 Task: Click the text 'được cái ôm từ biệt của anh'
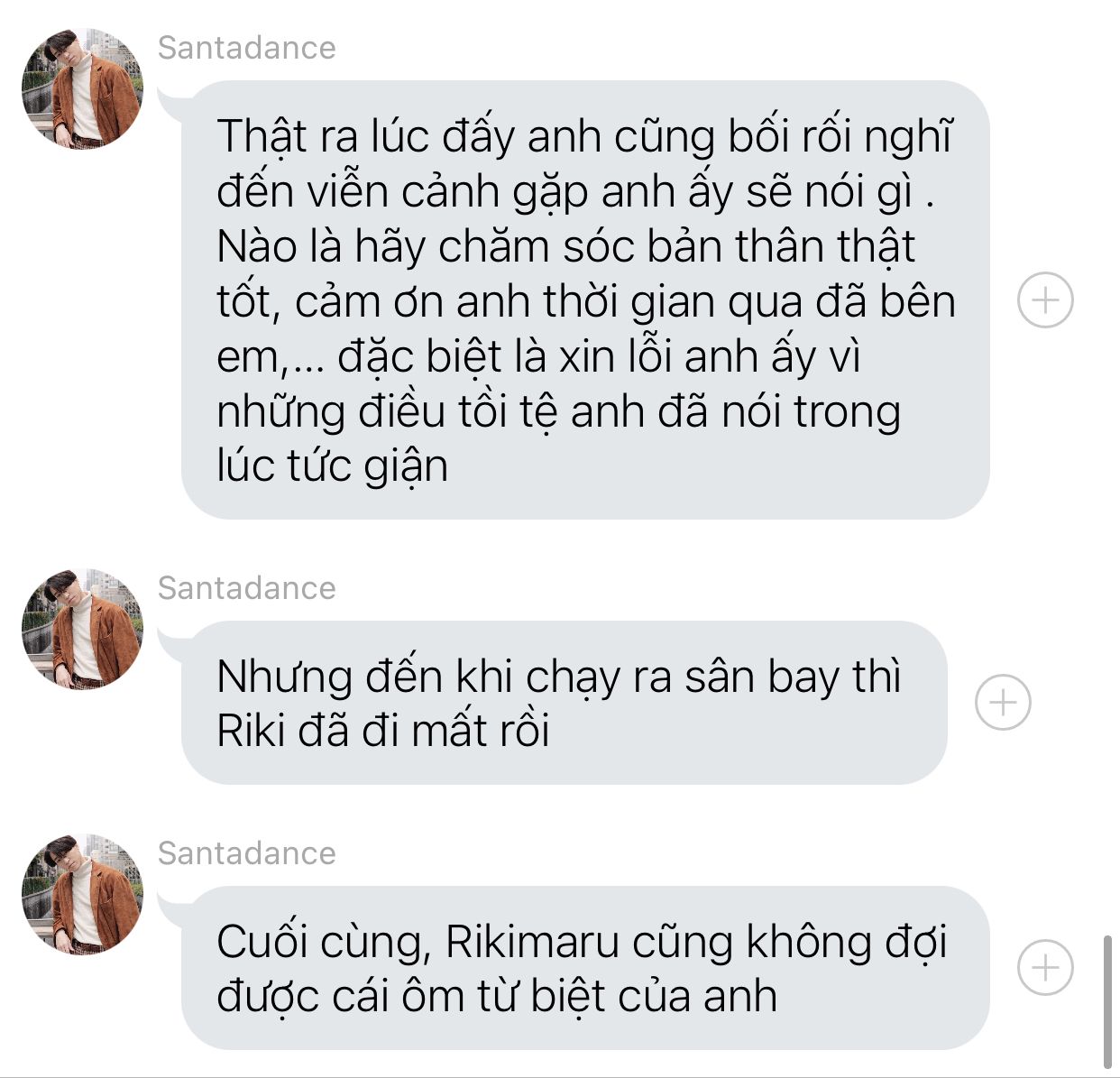(x=497, y=997)
